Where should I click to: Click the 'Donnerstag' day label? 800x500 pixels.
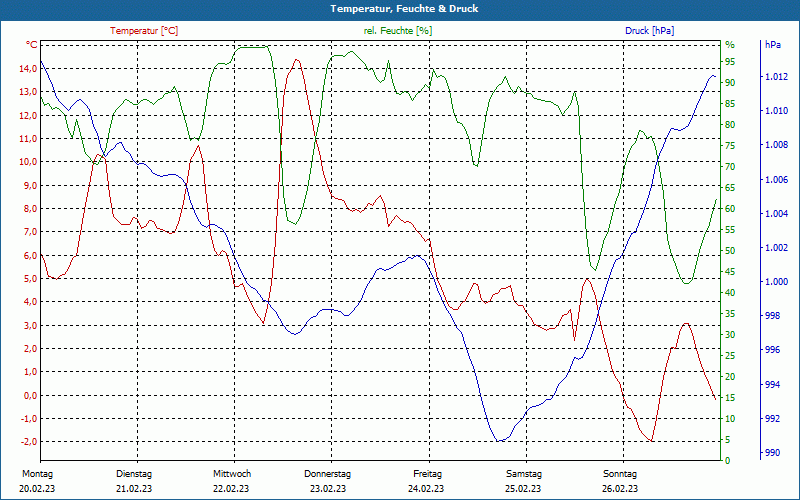[x=328, y=474]
